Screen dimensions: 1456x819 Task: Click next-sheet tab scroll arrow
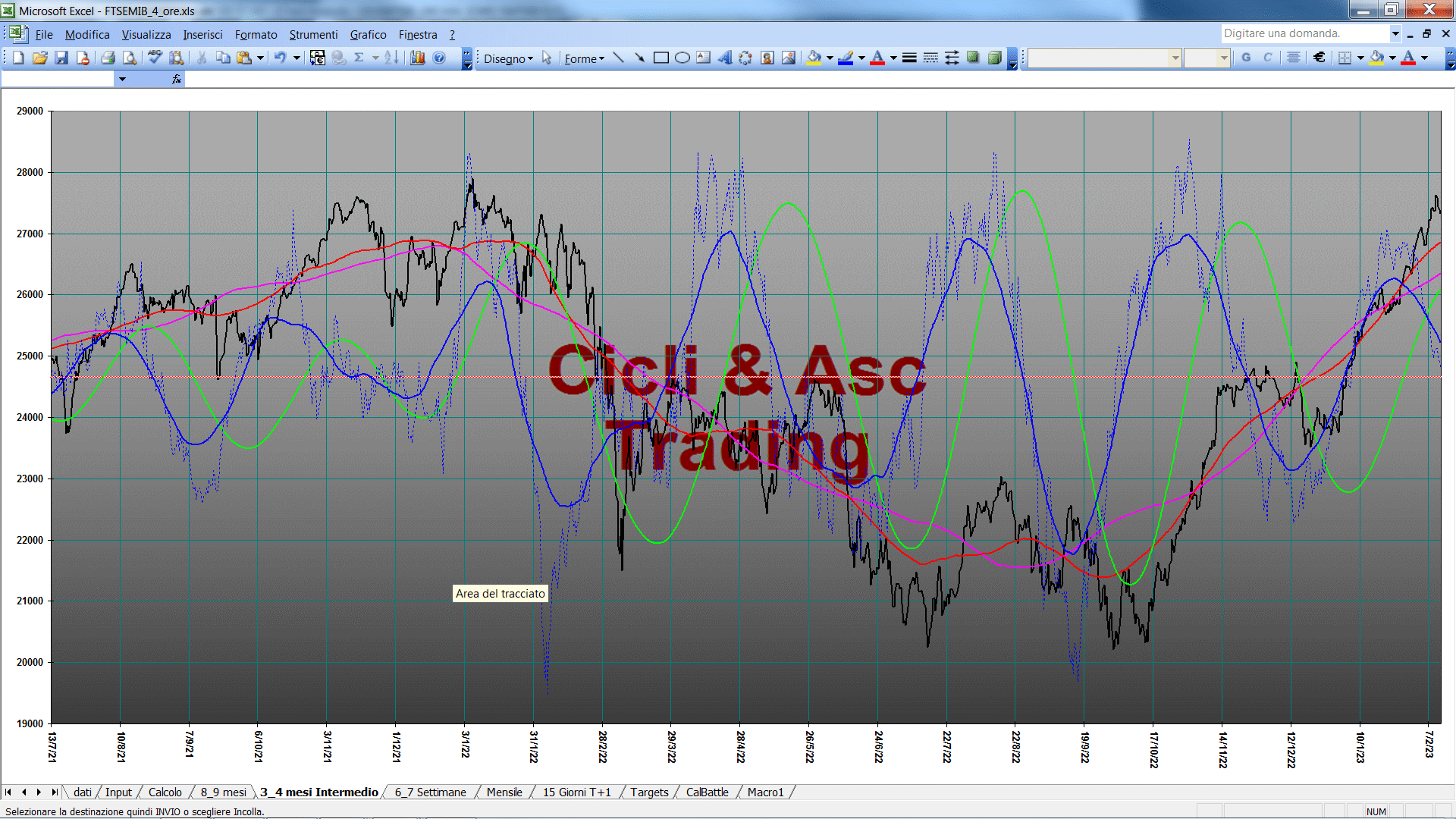(39, 792)
